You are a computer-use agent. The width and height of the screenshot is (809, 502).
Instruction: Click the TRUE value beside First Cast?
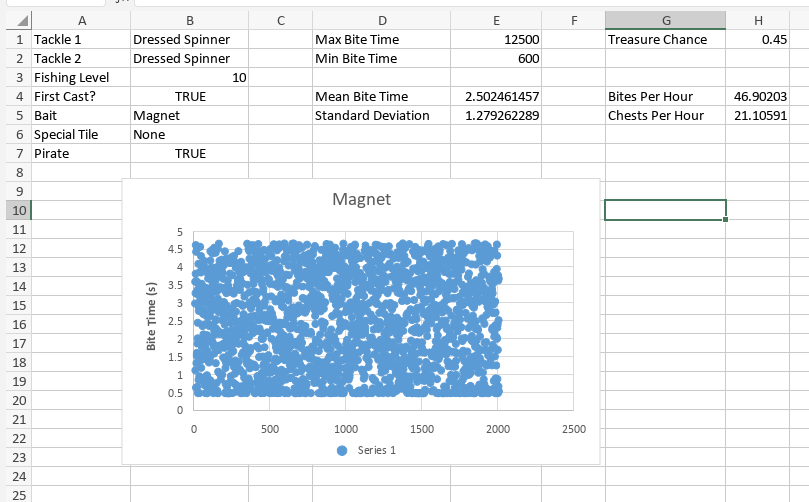click(190, 96)
